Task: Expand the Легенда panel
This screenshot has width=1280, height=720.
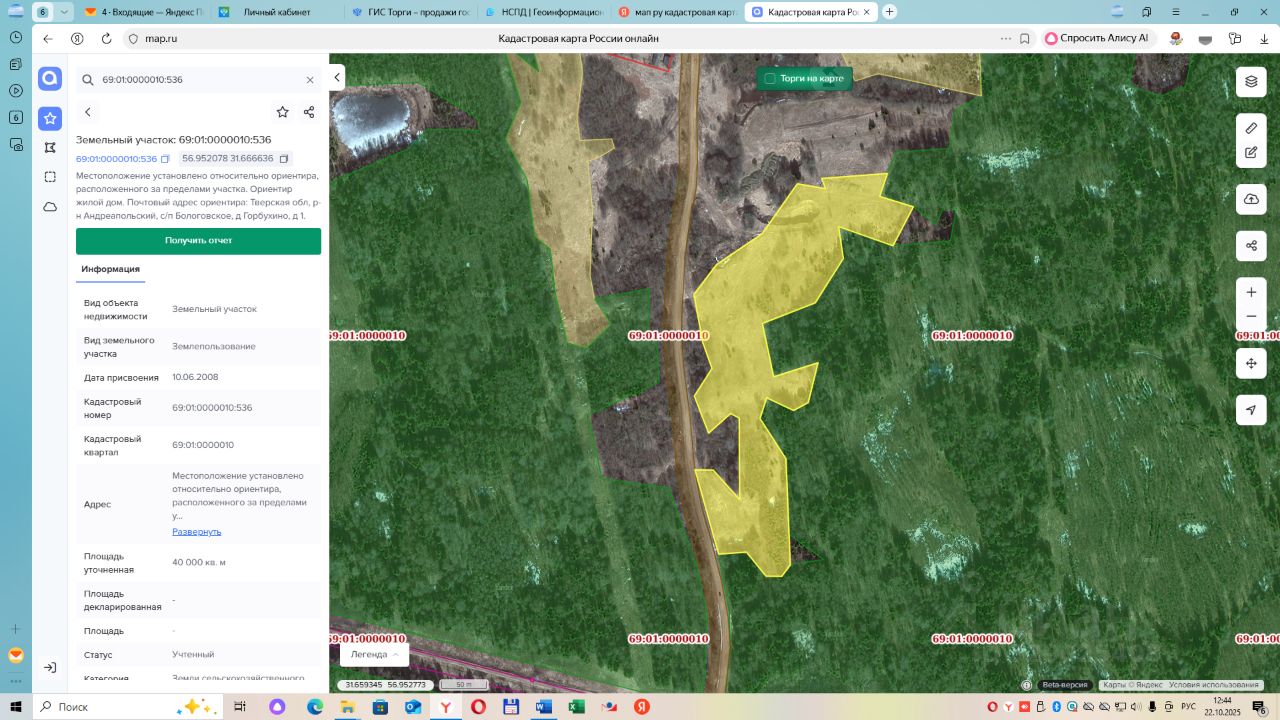Action: pos(374,654)
